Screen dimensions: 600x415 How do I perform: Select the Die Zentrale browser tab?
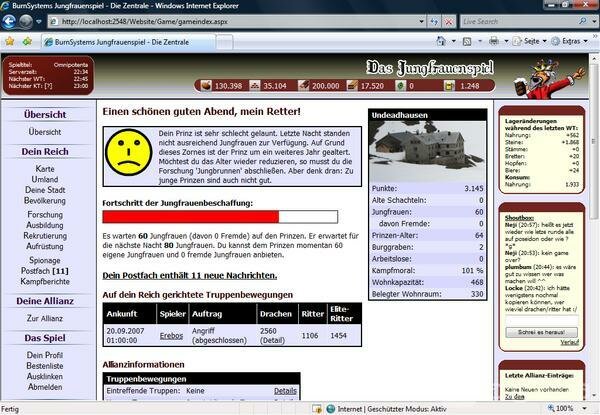(x=128, y=42)
